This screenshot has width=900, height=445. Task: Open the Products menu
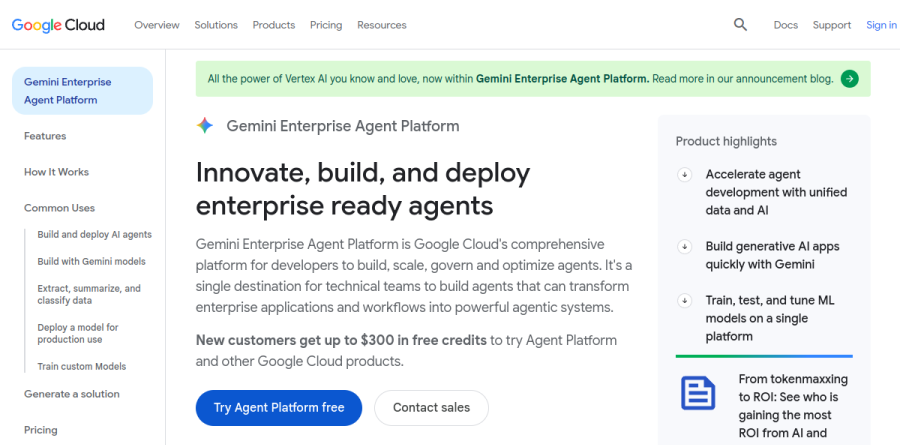coord(274,25)
